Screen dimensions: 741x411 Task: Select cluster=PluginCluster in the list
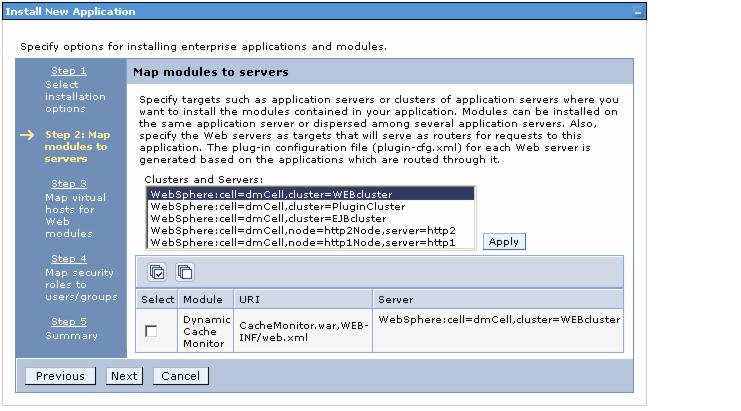310,206
